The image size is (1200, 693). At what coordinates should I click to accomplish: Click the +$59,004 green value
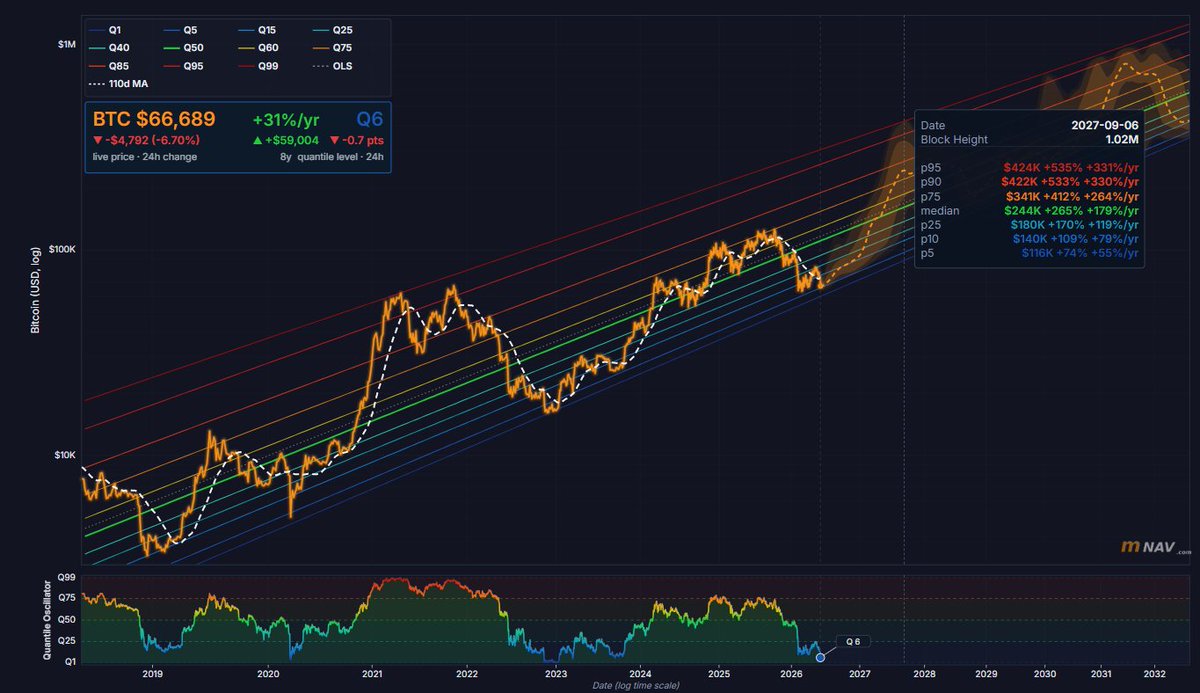pyautogui.click(x=287, y=141)
